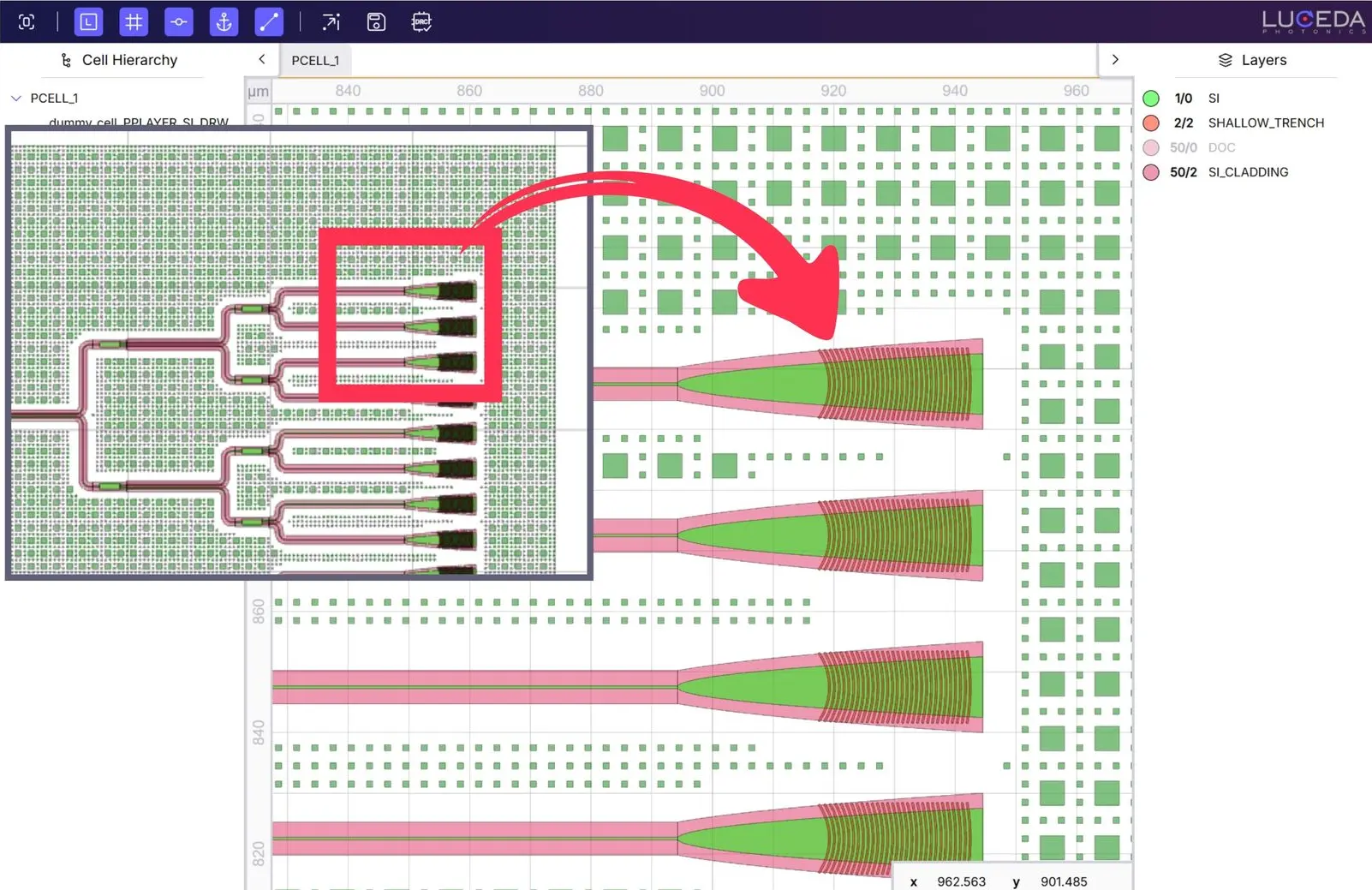Toggle the layout 'L' toolbar button
Viewport: 1372px width, 890px height.
[x=89, y=22]
